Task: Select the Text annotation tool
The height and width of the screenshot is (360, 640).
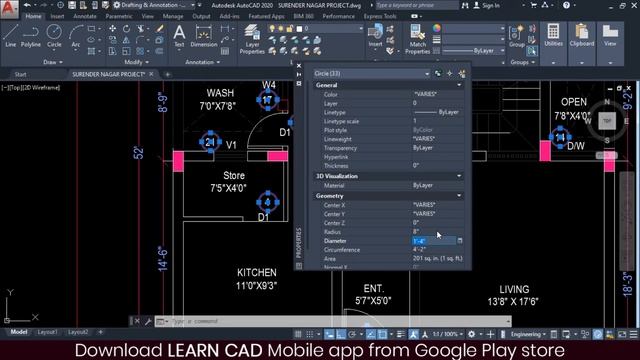Action: pos(179,37)
